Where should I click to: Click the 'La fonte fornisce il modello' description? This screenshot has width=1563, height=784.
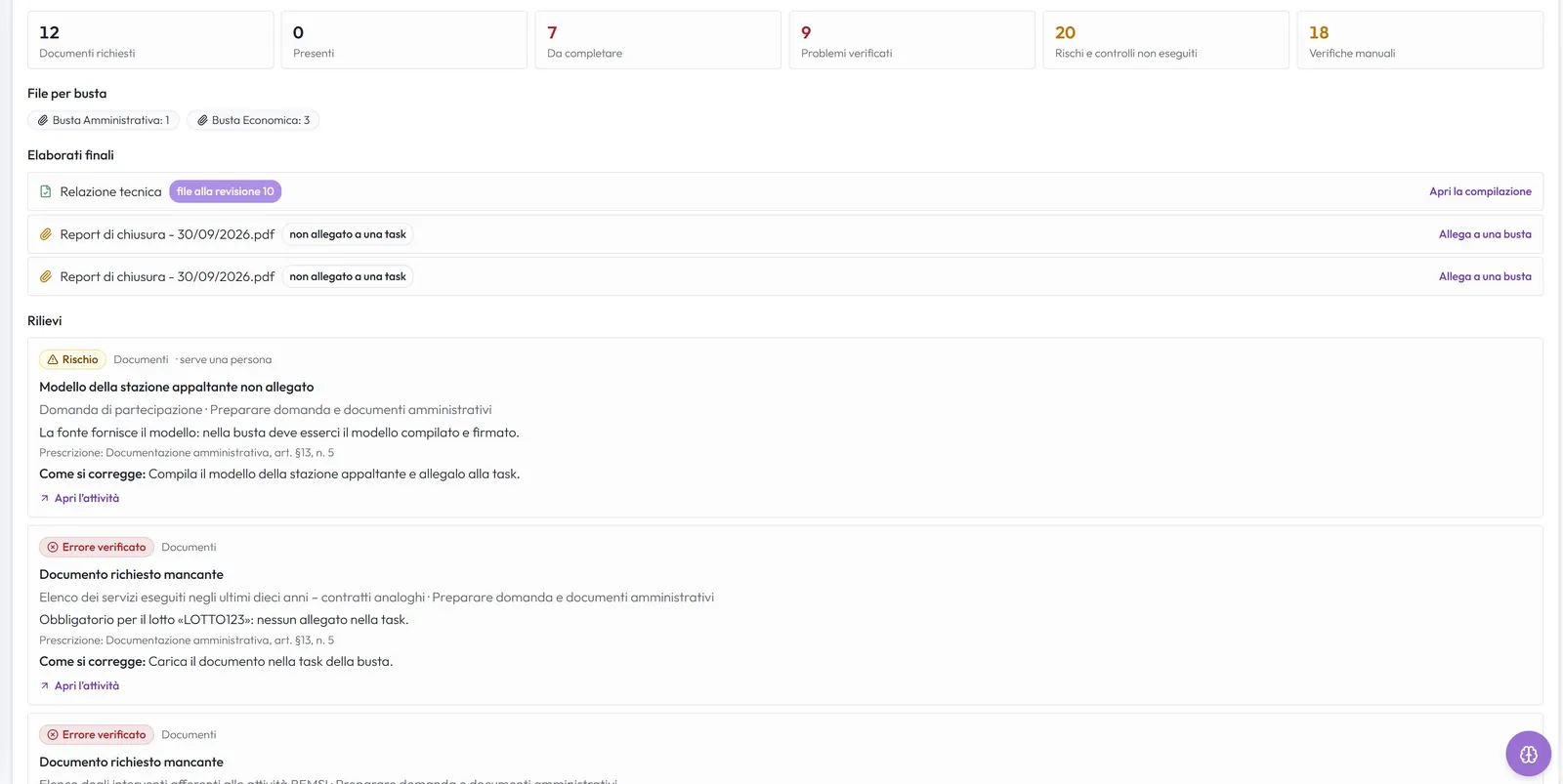pos(279,433)
